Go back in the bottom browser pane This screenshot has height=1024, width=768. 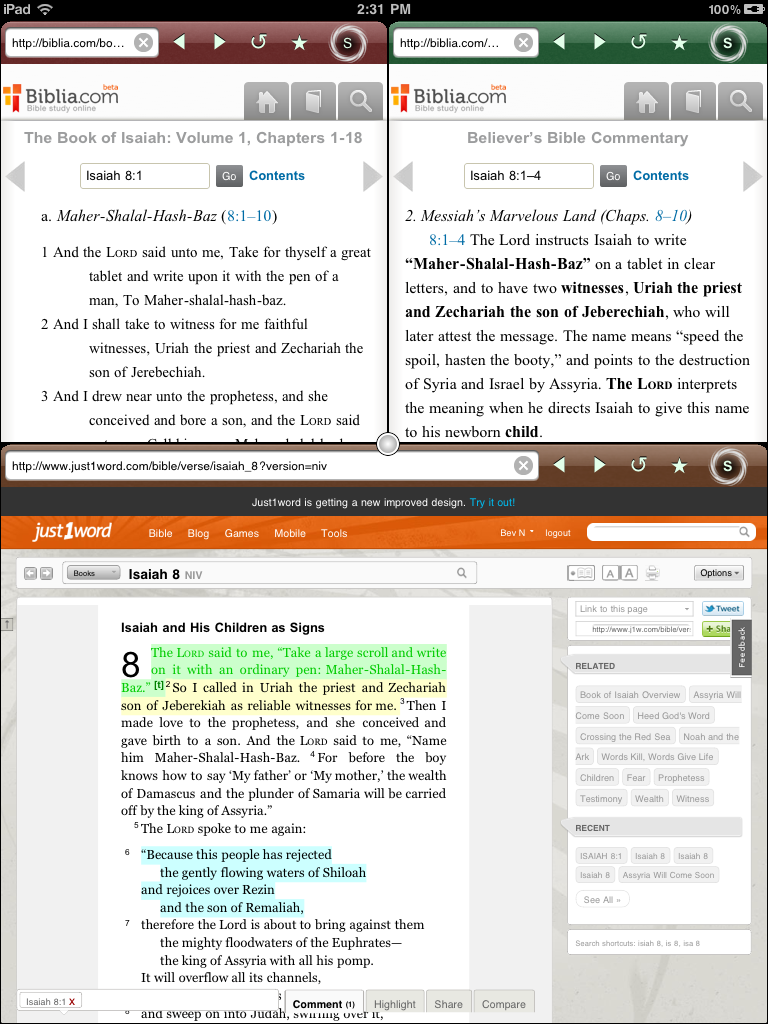pyautogui.click(x=559, y=465)
